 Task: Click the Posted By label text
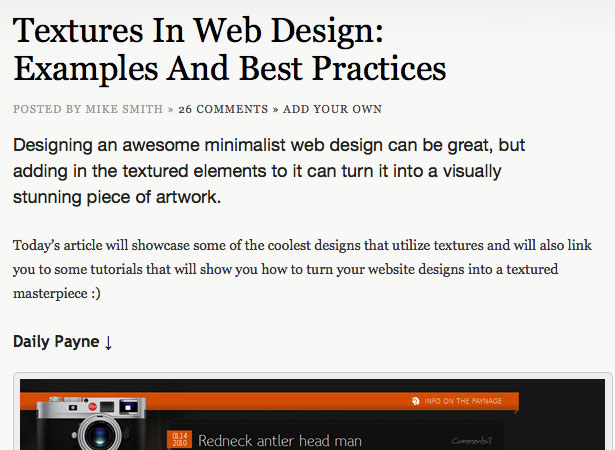click(x=47, y=109)
